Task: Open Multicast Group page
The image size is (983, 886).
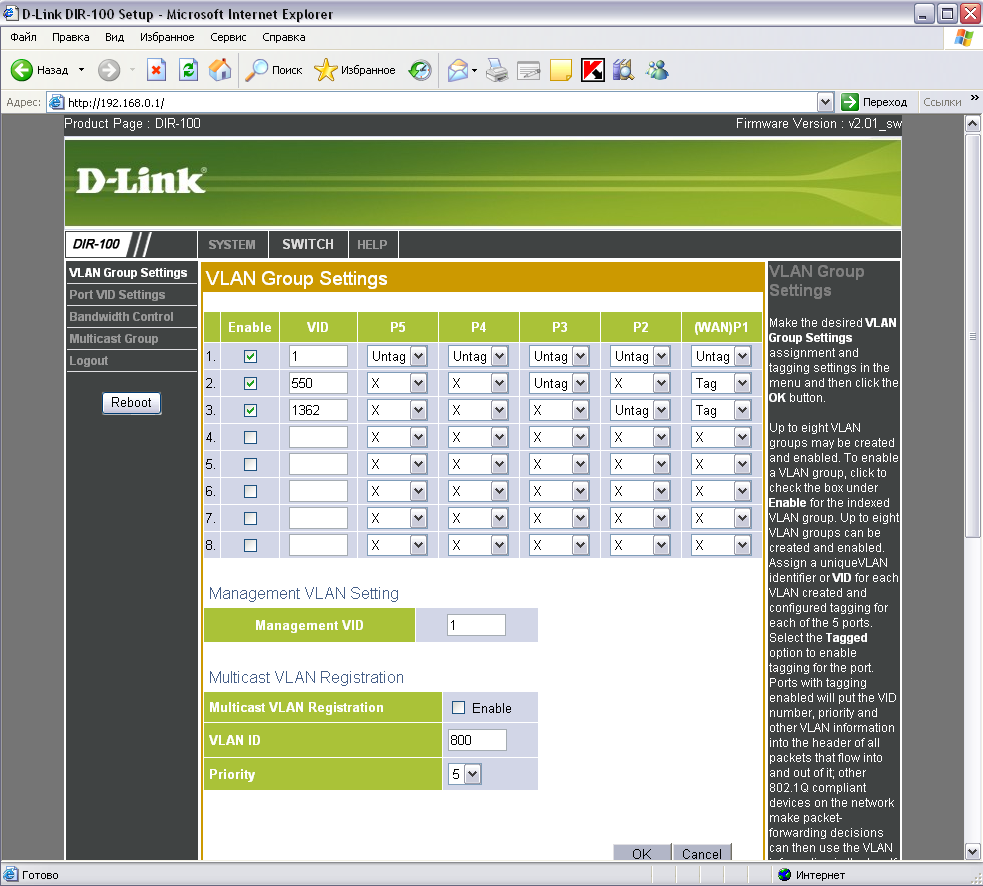Action: tap(113, 339)
